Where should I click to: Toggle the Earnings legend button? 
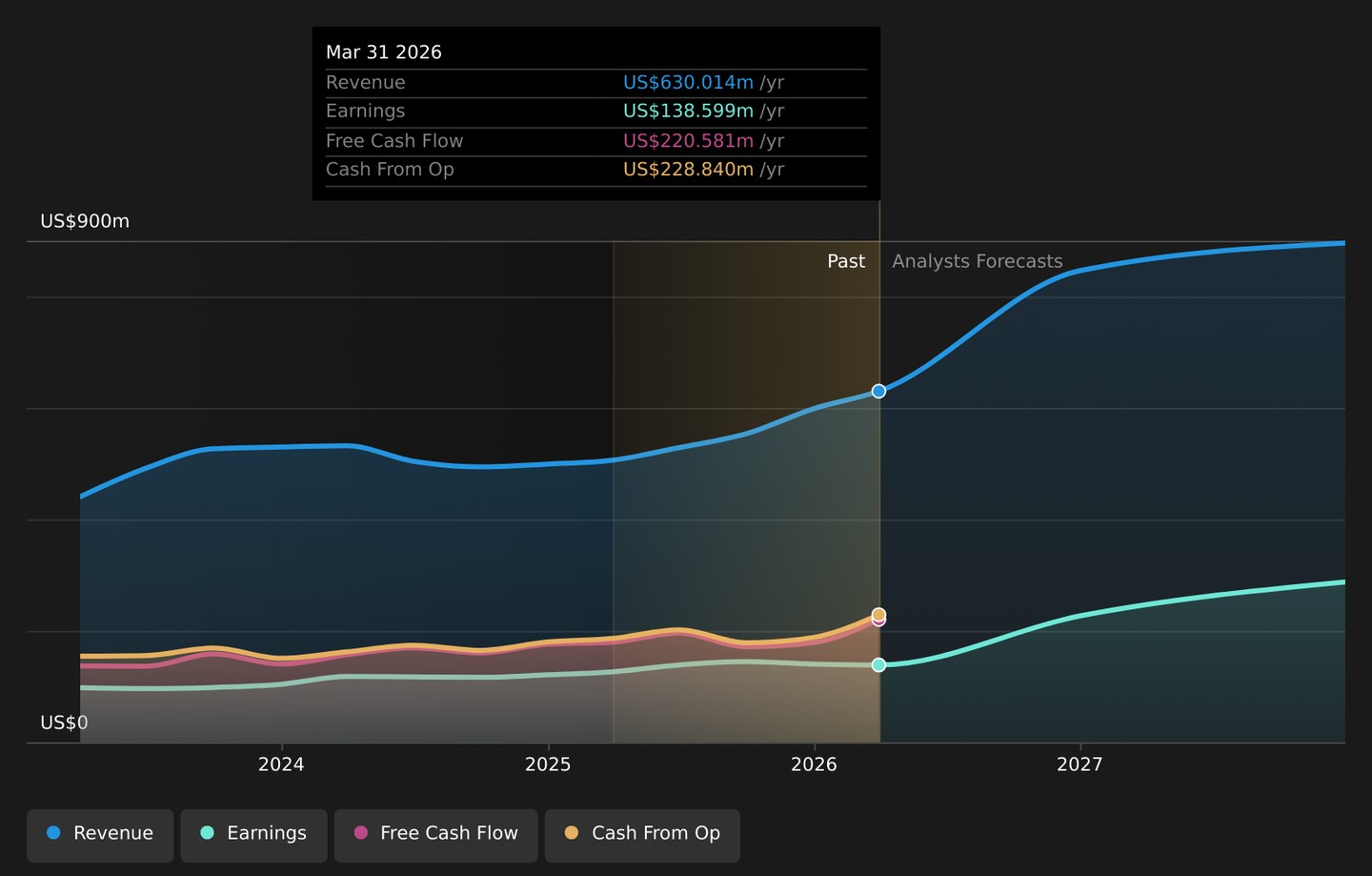coord(253,835)
